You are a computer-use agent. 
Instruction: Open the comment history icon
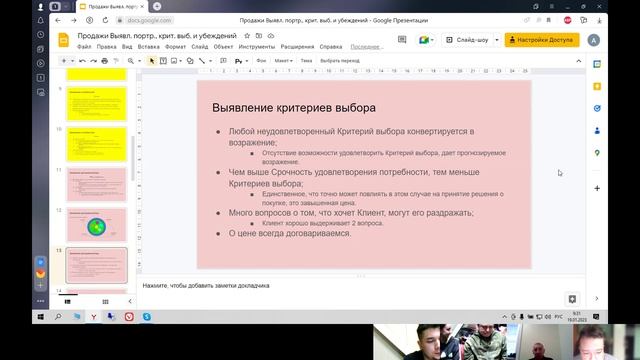coord(402,40)
